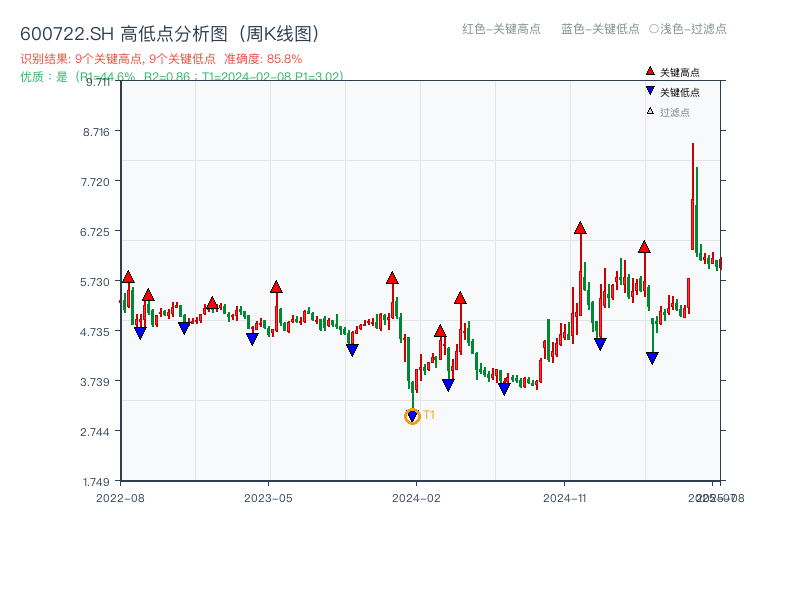Image resolution: width=800 pixels, height=600 pixels.
Task: Click the chart title 600722.SH 高低点分析图
Action: point(170,31)
